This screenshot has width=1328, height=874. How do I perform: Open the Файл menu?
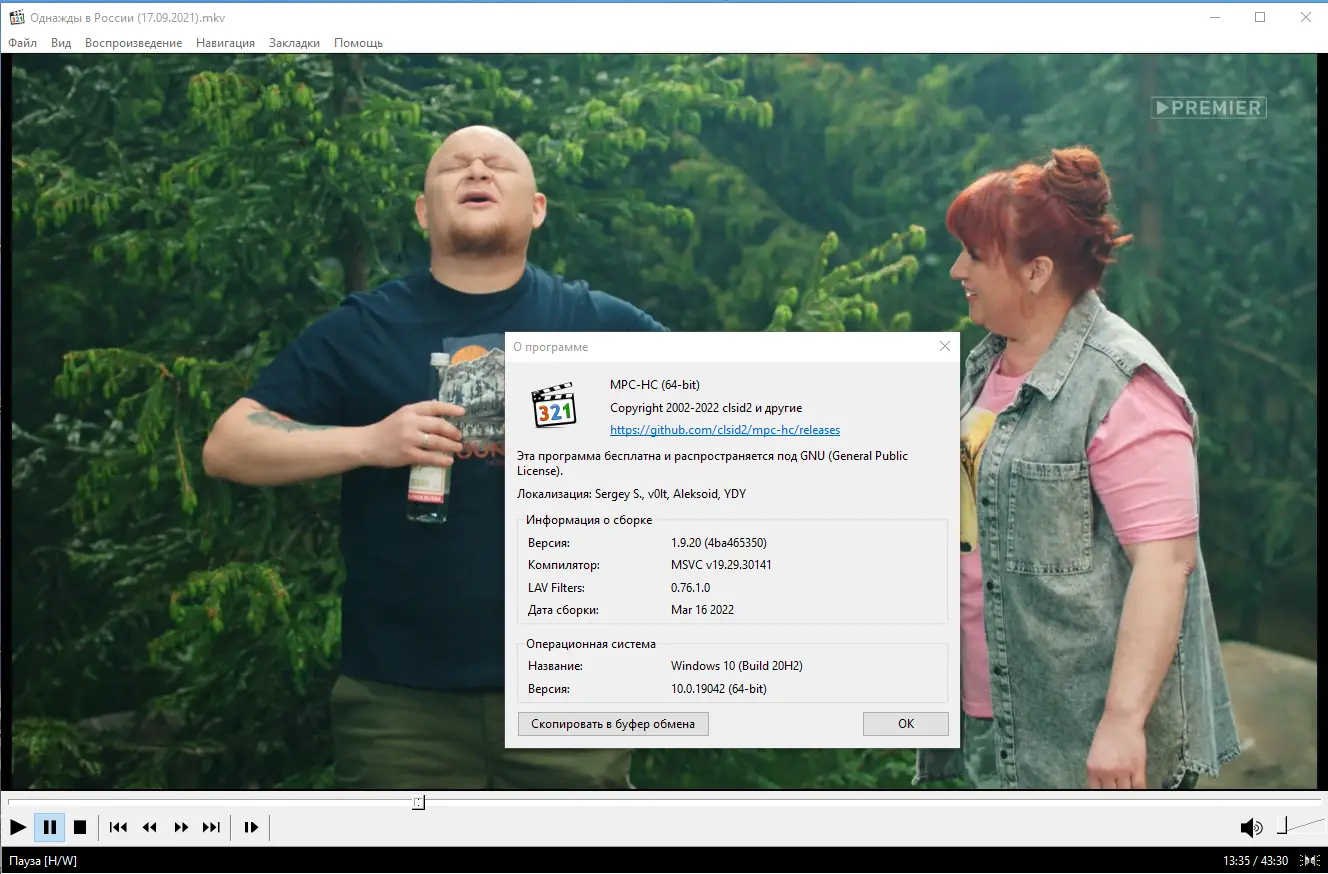coord(22,43)
